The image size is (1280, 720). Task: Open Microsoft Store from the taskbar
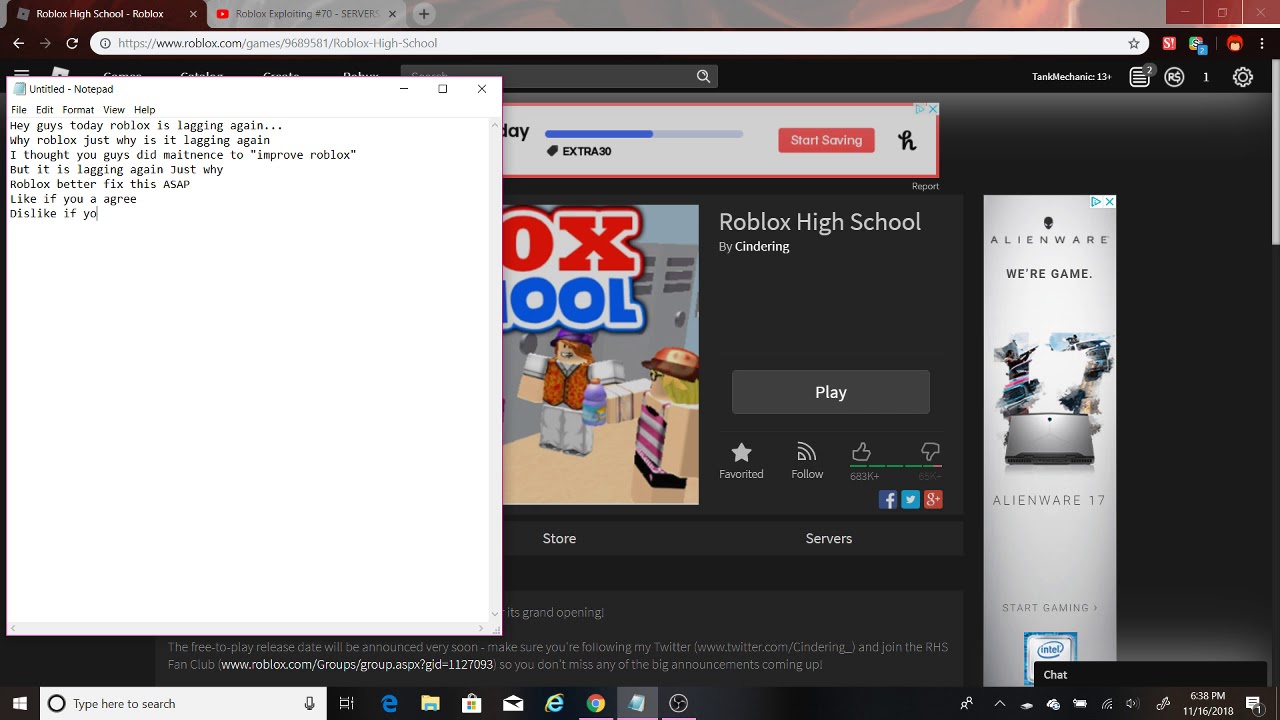click(471, 703)
